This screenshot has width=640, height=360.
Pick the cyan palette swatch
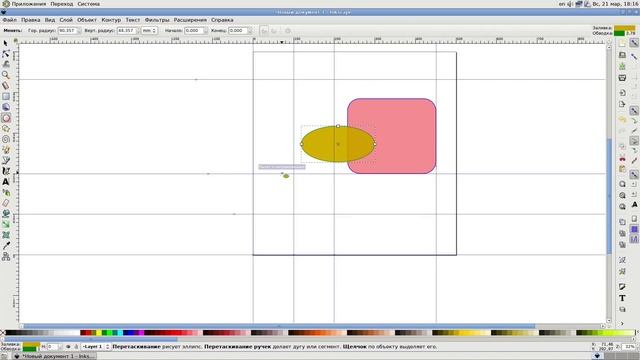(x=120, y=333)
